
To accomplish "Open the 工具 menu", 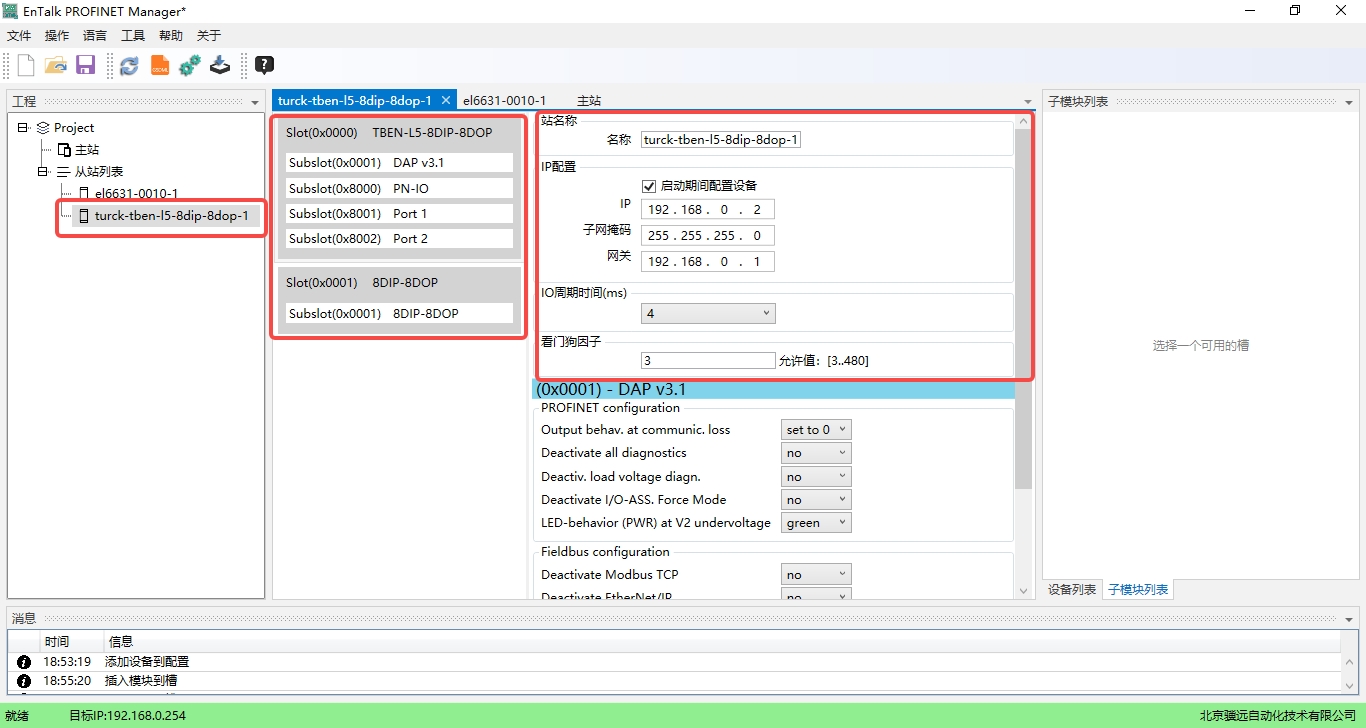I will click(133, 36).
